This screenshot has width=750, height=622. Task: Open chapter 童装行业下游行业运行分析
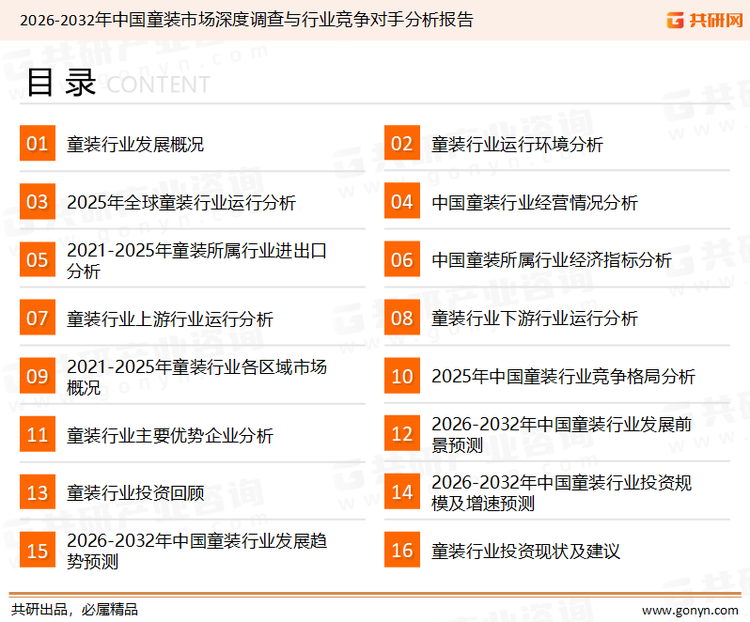tap(534, 318)
